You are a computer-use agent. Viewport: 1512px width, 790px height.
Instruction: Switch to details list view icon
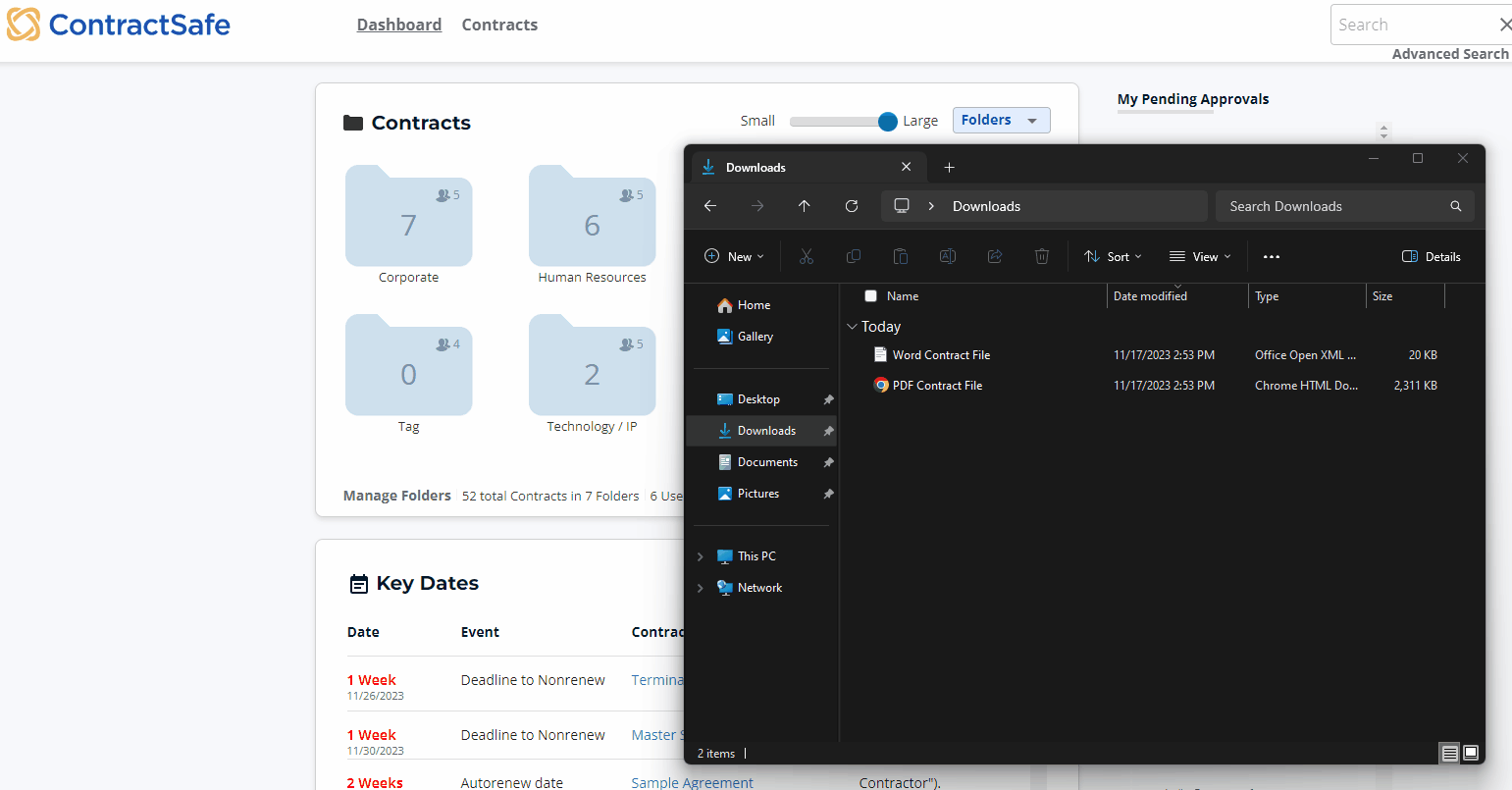(x=1449, y=753)
